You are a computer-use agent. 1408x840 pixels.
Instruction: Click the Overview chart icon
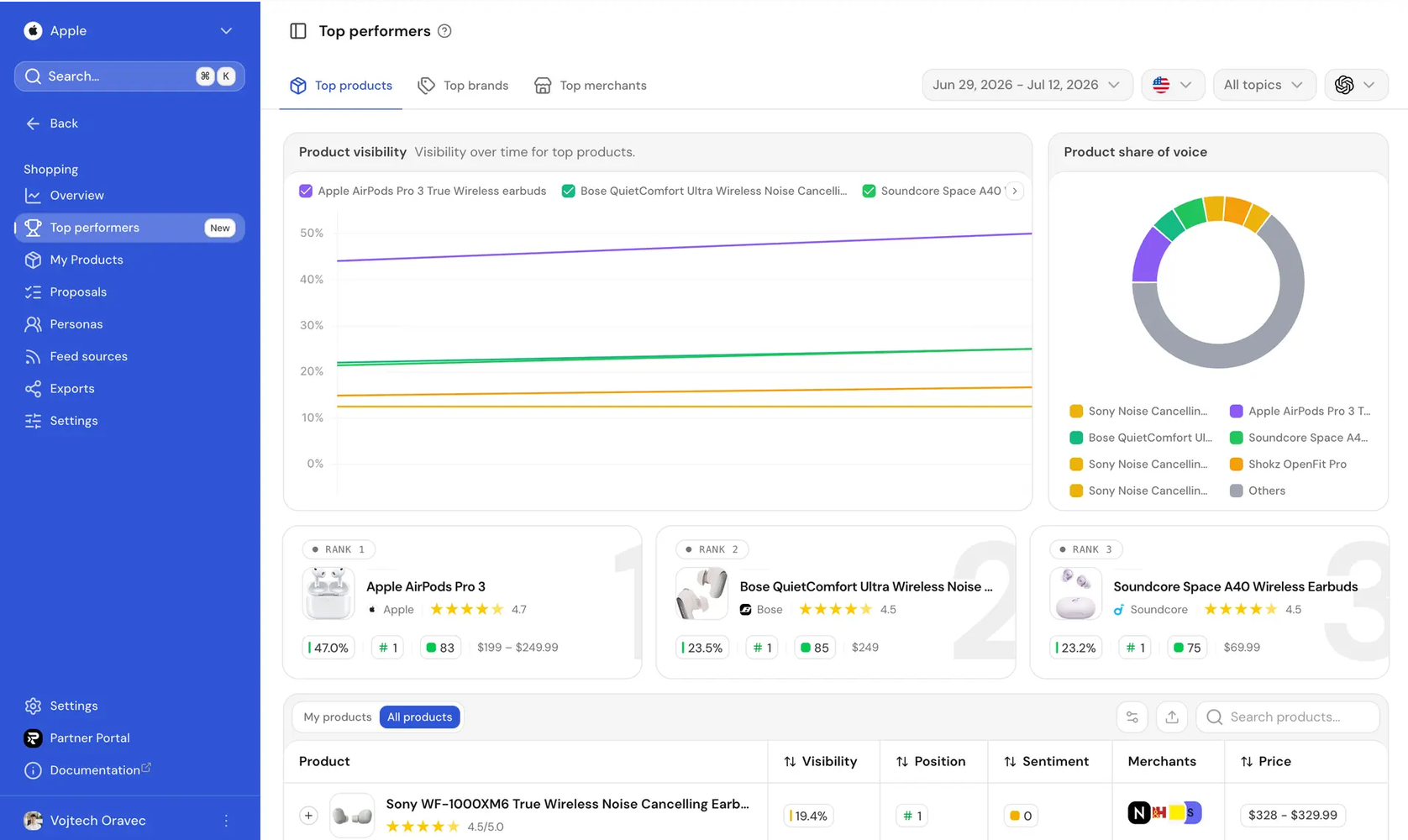(x=33, y=196)
